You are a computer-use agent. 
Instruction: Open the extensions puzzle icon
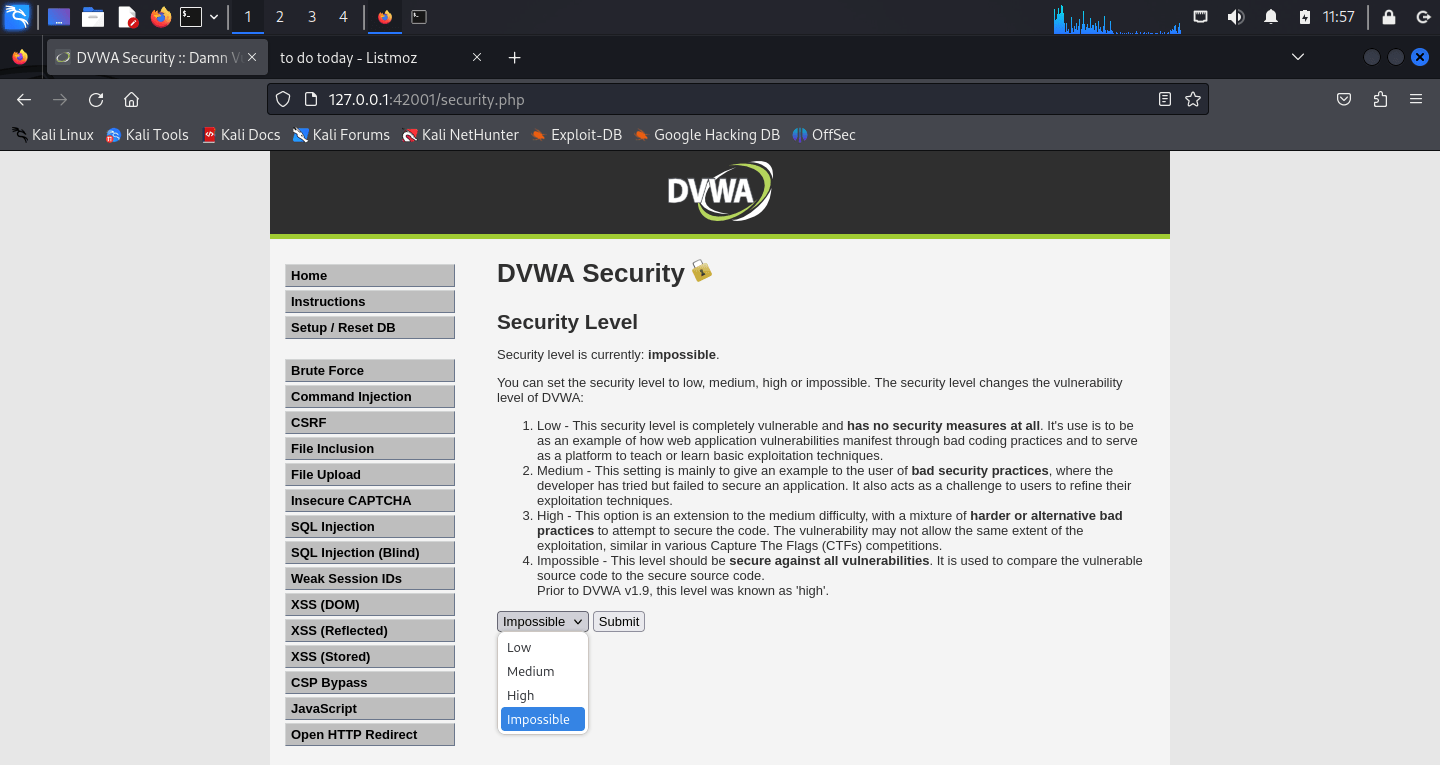pos(1380,99)
